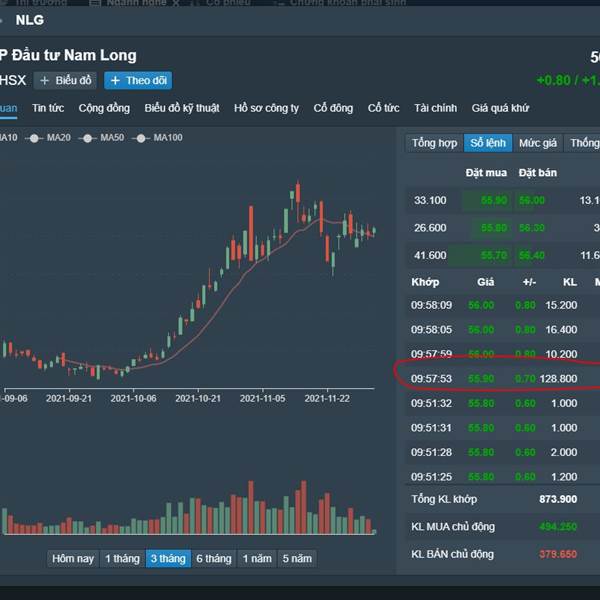Click the Đặt bán column header
600x600 pixels.
[538, 173]
